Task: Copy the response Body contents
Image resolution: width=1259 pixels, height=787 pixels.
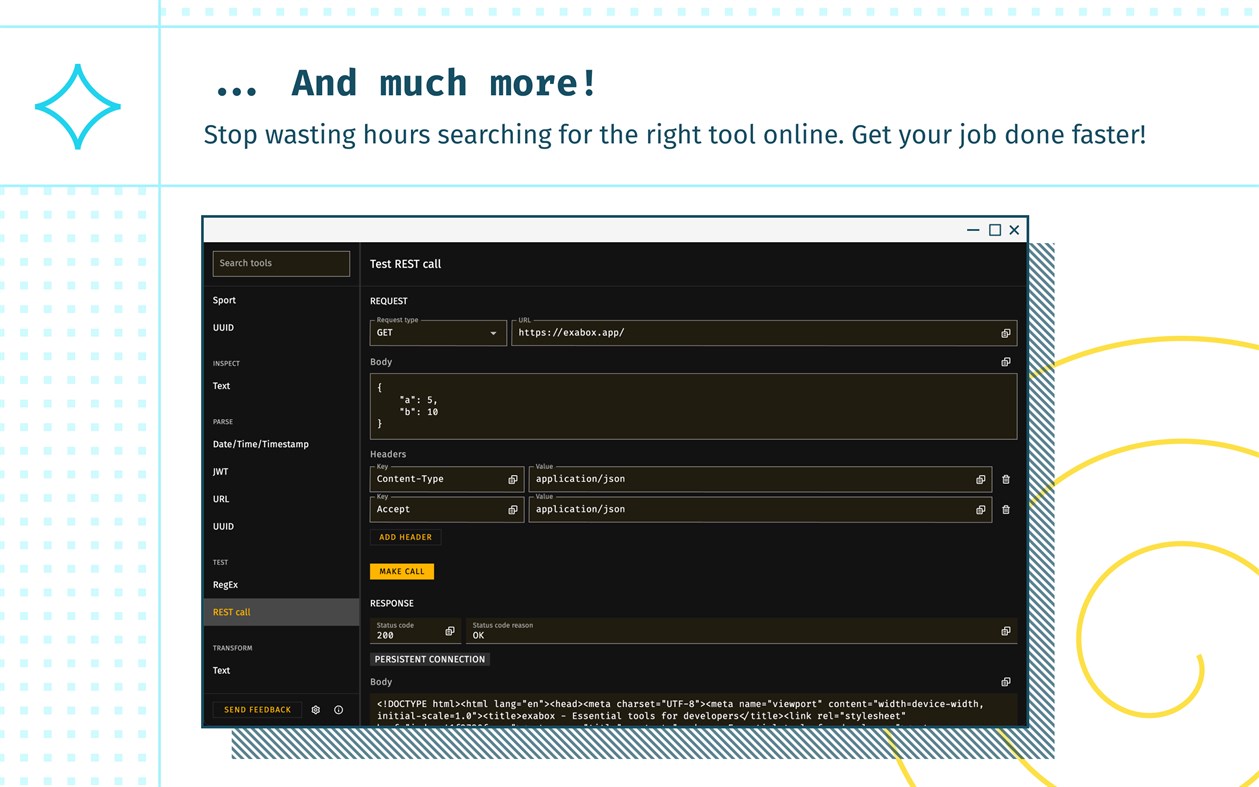Action: coord(1005,681)
